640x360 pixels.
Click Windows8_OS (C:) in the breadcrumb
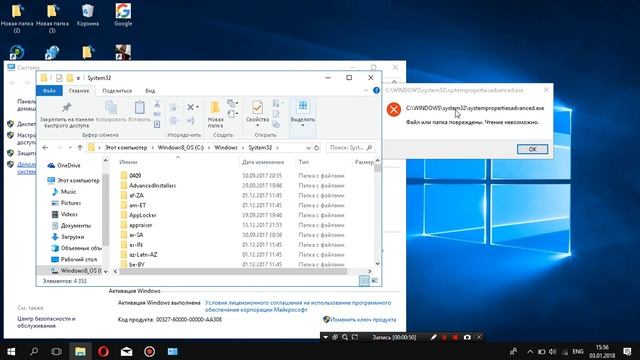[181, 148]
